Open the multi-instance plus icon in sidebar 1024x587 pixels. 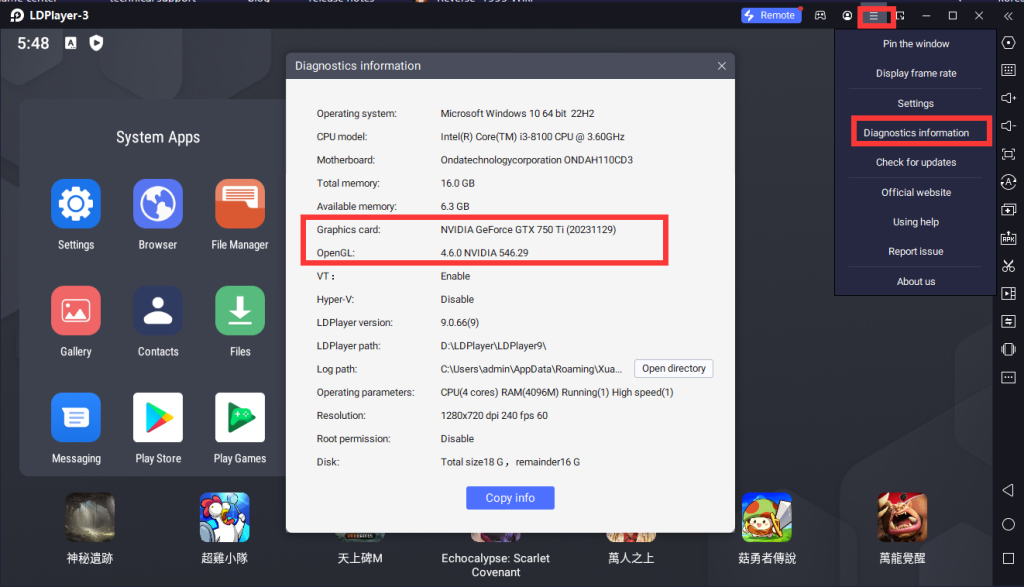(1008, 210)
